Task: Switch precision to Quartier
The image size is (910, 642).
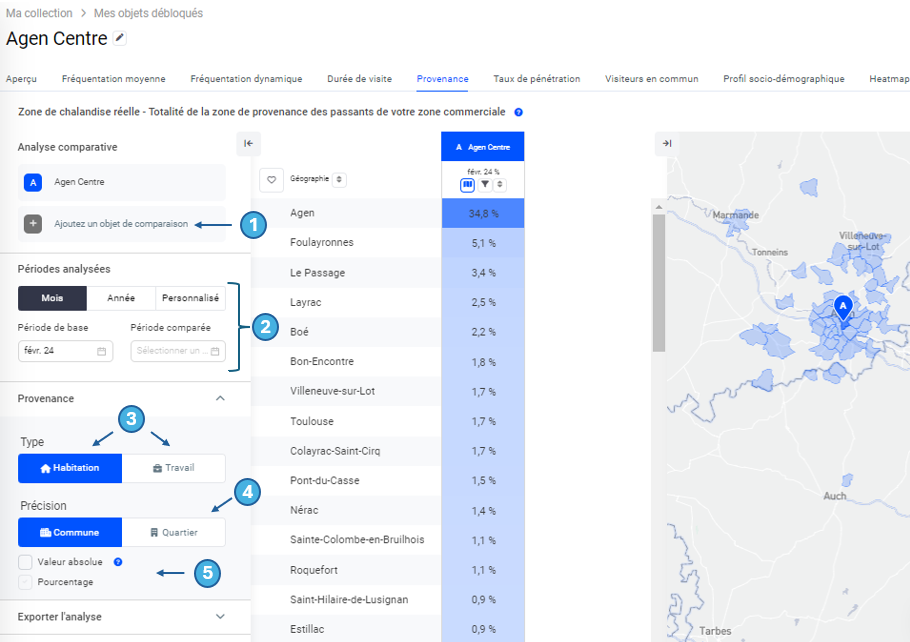Action: 174,532
